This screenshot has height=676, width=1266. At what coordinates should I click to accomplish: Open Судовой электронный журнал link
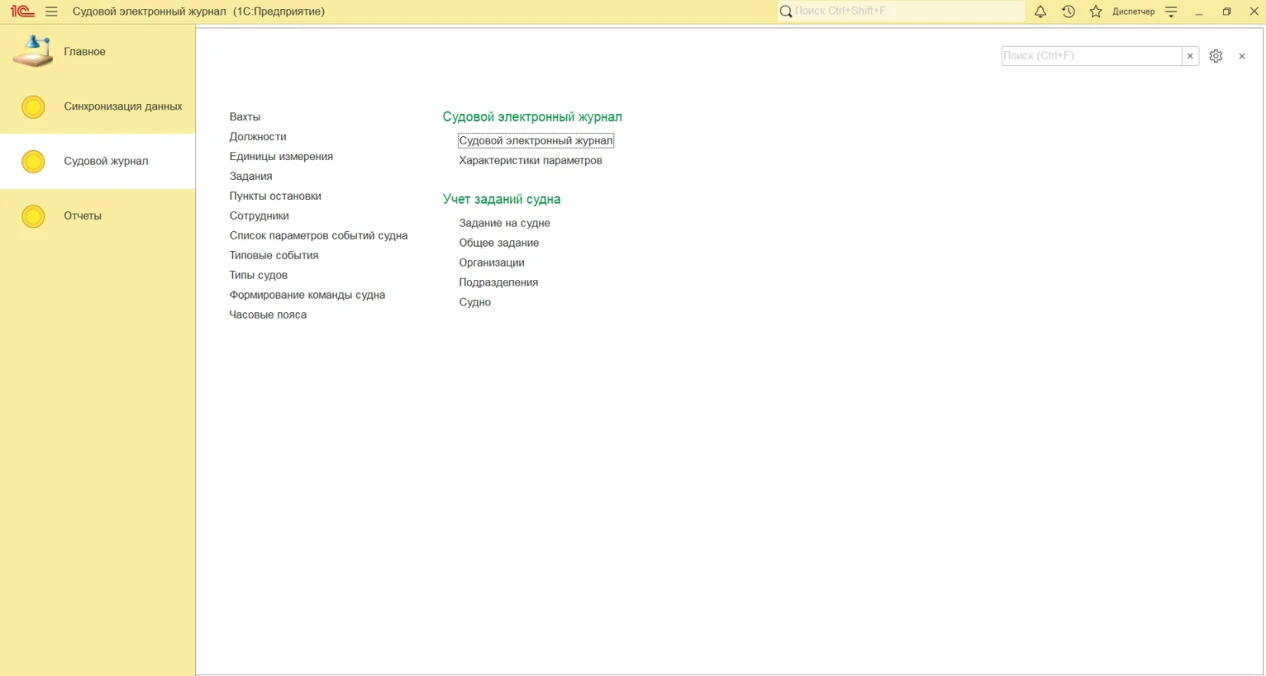[x=535, y=141]
